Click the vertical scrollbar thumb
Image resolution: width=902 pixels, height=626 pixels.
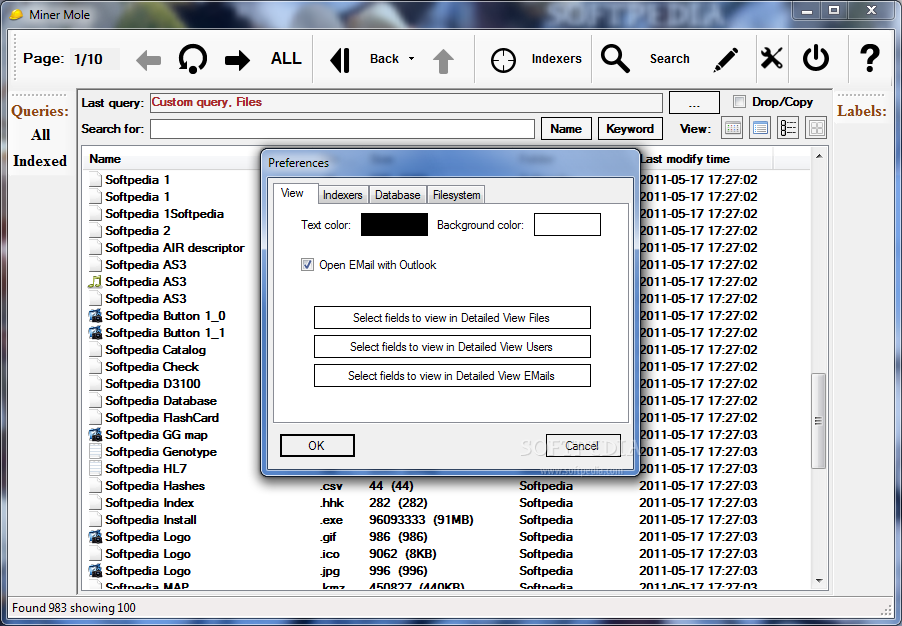pos(819,421)
